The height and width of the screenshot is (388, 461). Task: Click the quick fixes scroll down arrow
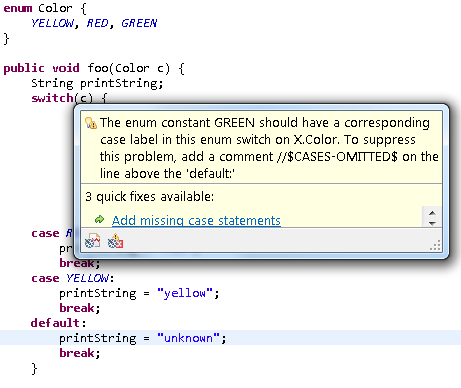click(432, 223)
